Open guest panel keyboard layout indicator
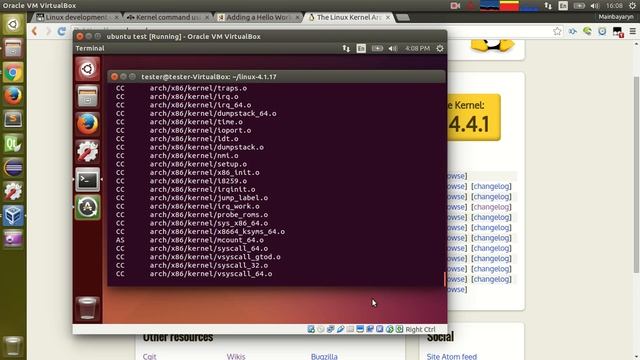The height and width of the screenshot is (360, 640). pos(361,48)
